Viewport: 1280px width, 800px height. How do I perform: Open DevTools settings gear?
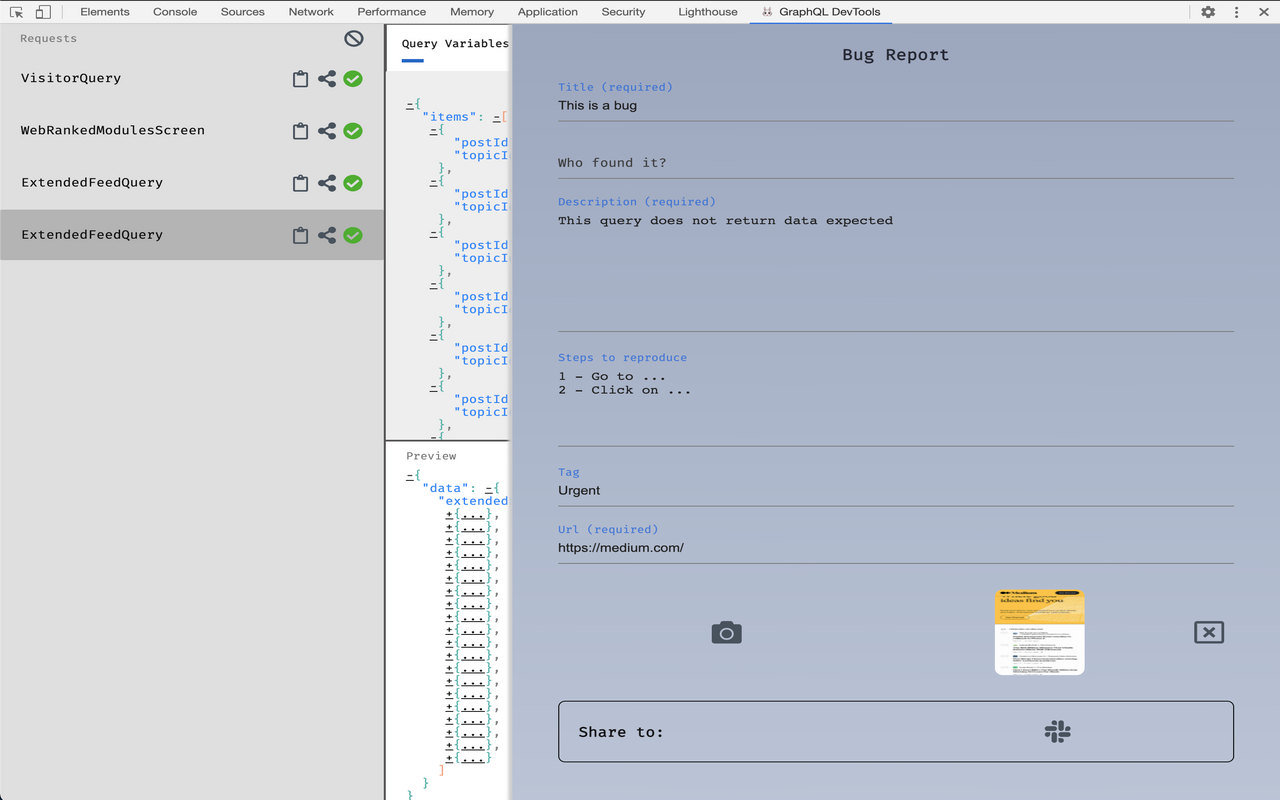click(1208, 12)
